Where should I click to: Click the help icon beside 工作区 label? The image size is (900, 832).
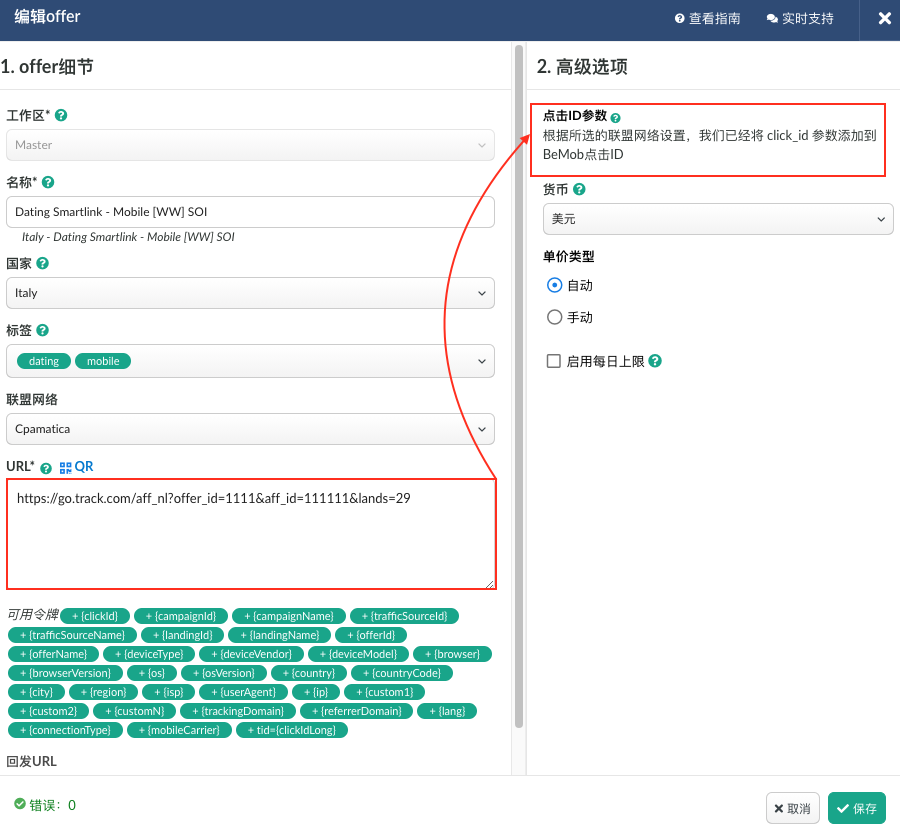tap(61, 115)
